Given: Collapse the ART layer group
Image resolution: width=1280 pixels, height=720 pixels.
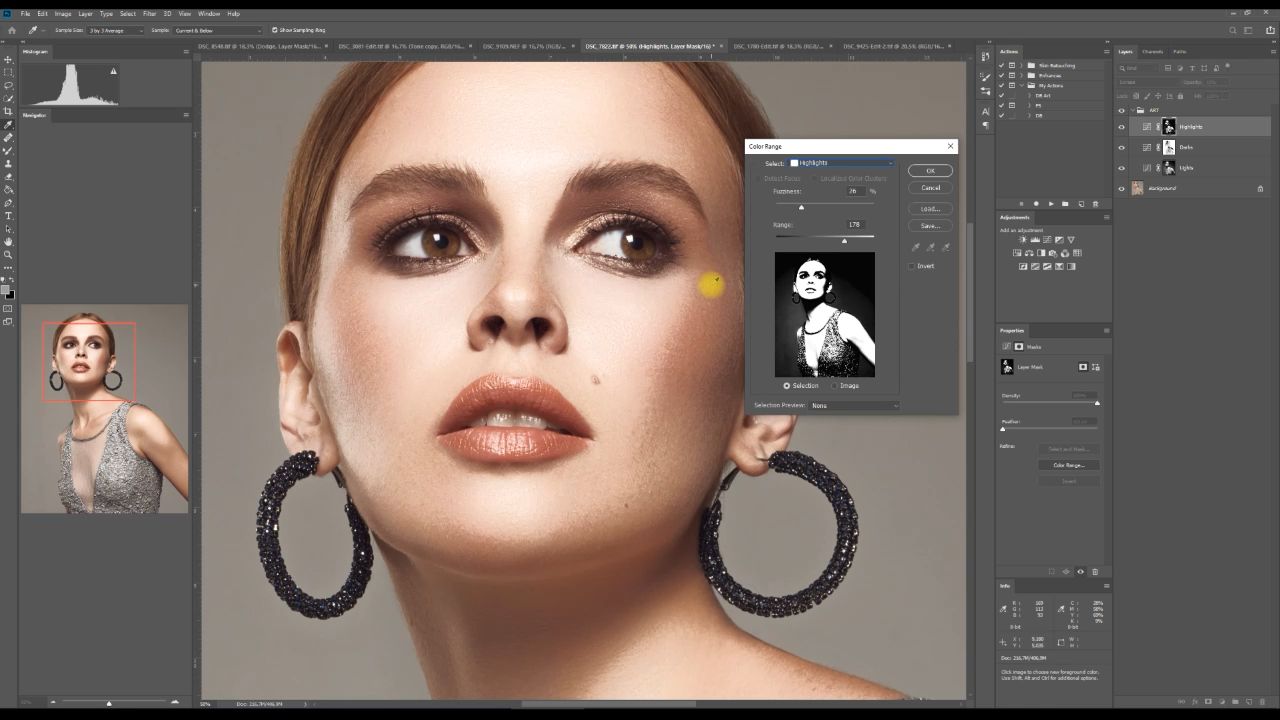Looking at the screenshot, I should [1131, 110].
